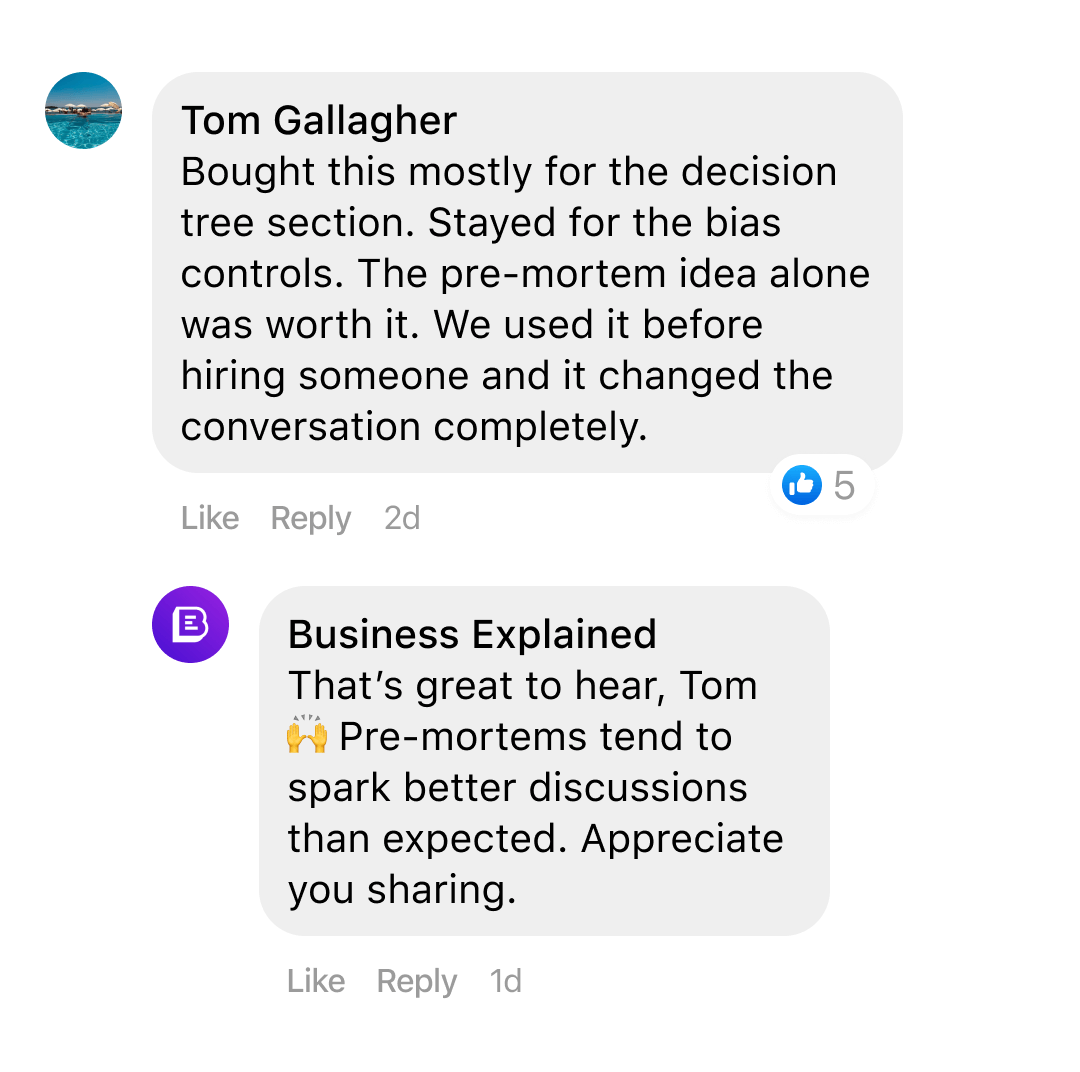Reply to Tom Gallagher's comment

(x=311, y=518)
